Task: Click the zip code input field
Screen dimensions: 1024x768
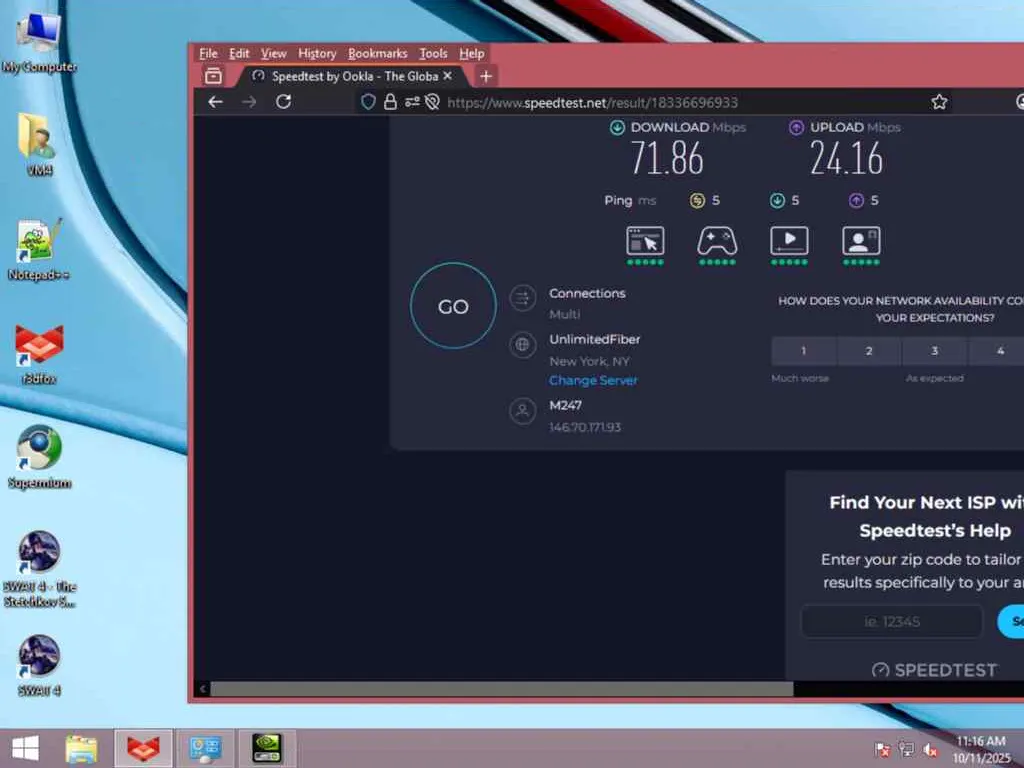Action: tap(891, 621)
